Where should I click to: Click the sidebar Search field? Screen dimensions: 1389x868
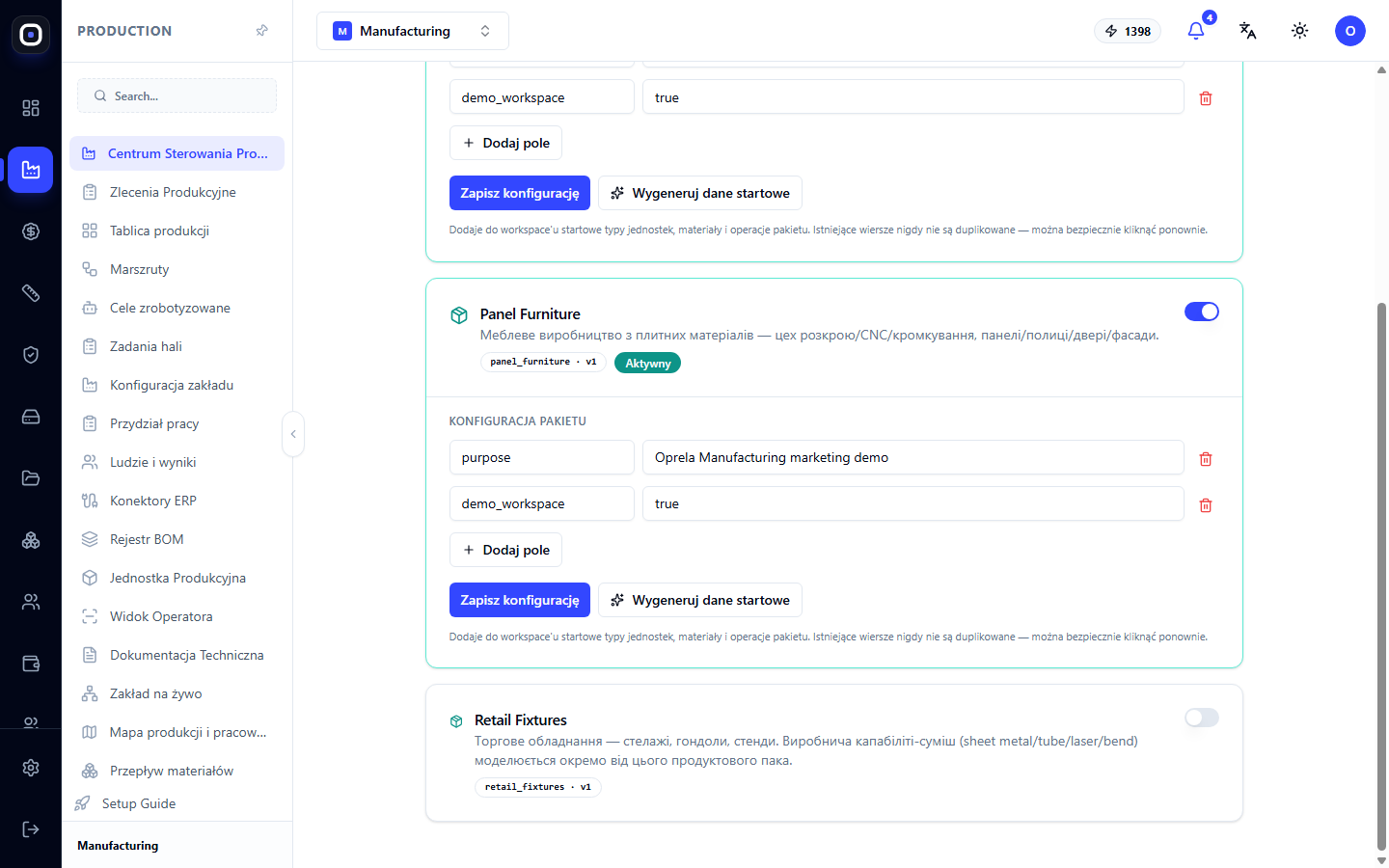pos(177,95)
